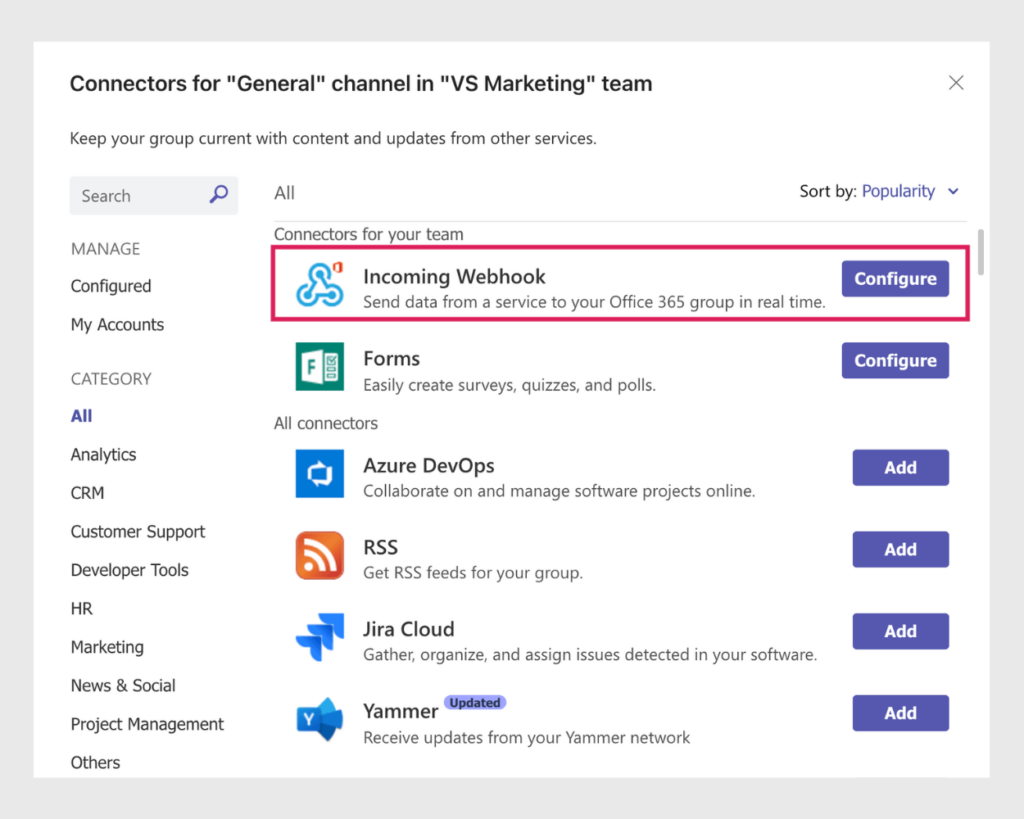
Task: Select the Project Management category
Action: click(147, 724)
